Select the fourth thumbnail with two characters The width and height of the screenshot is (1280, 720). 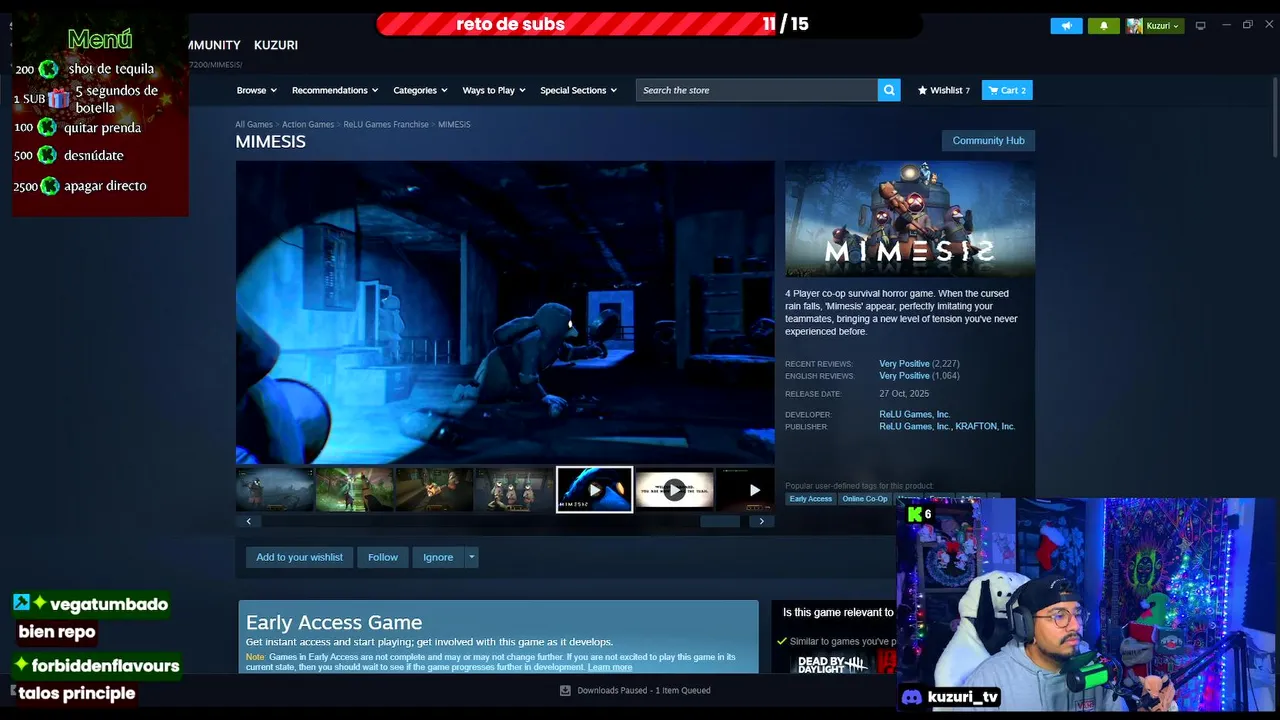[514, 490]
